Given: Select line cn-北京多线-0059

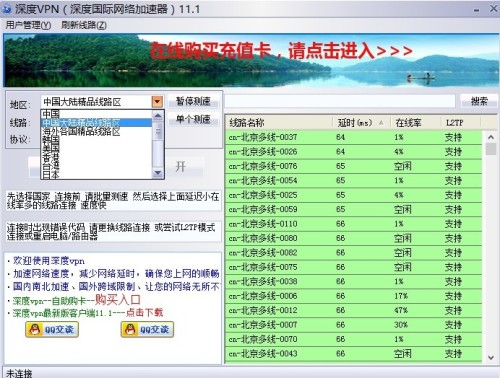Looking at the screenshot, I should pos(354,209).
